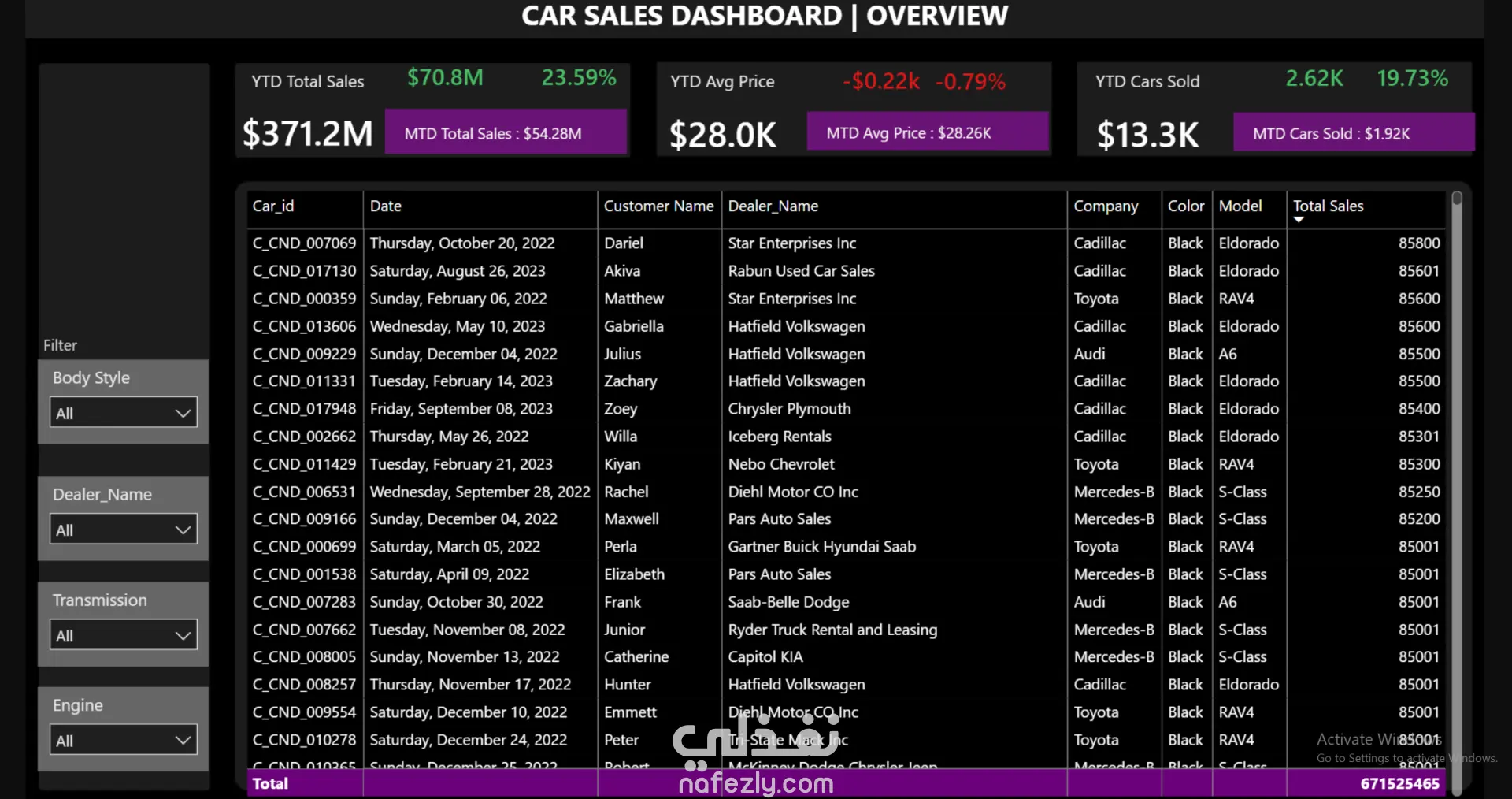Click dealer Chrysler Plymouth
This screenshot has width=1512, height=799.
(x=789, y=409)
